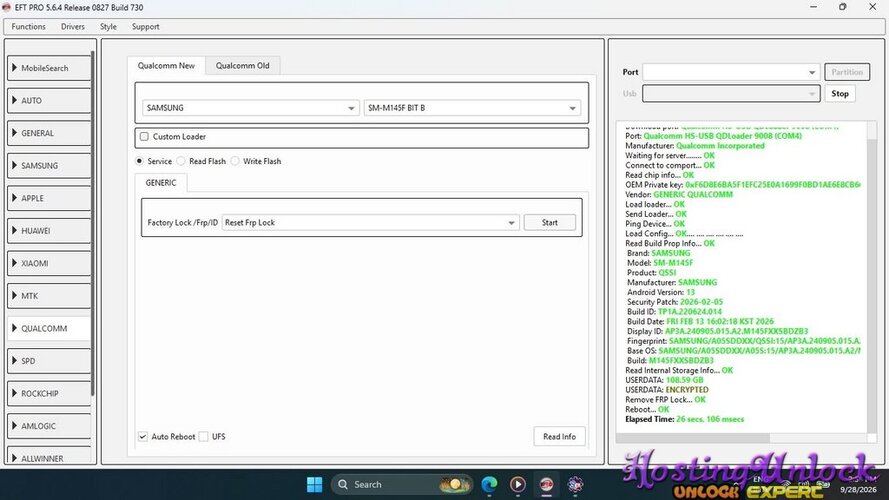Viewport: 889px width, 500px height.
Task: Open the Port dropdown
Action: (x=731, y=72)
